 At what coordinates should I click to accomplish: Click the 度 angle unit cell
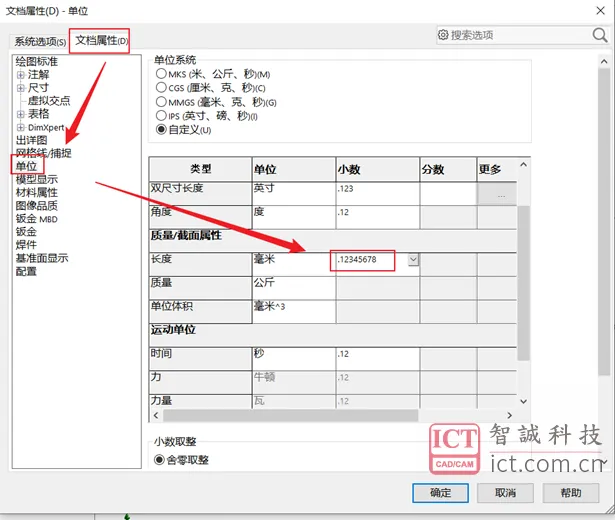click(294, 217)
